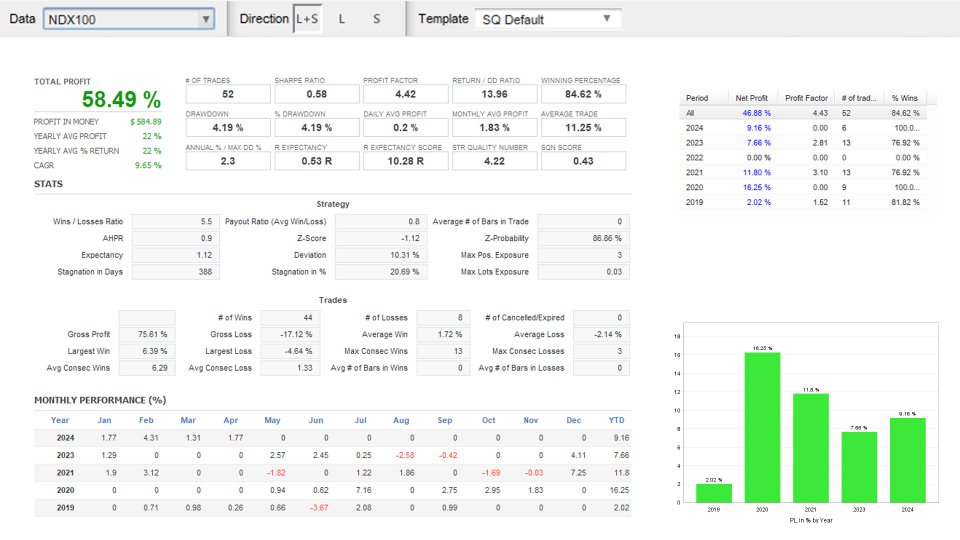
Task: Select the 2023 period row
Action: point(802,143)
